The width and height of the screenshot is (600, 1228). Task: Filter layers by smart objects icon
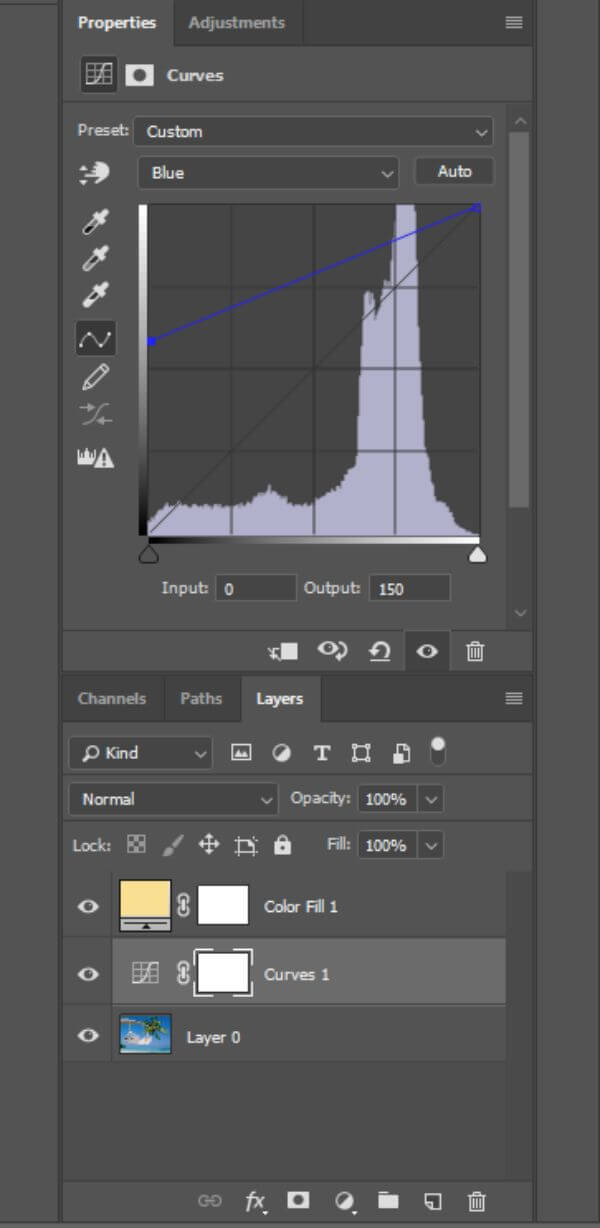click(401, 753)
